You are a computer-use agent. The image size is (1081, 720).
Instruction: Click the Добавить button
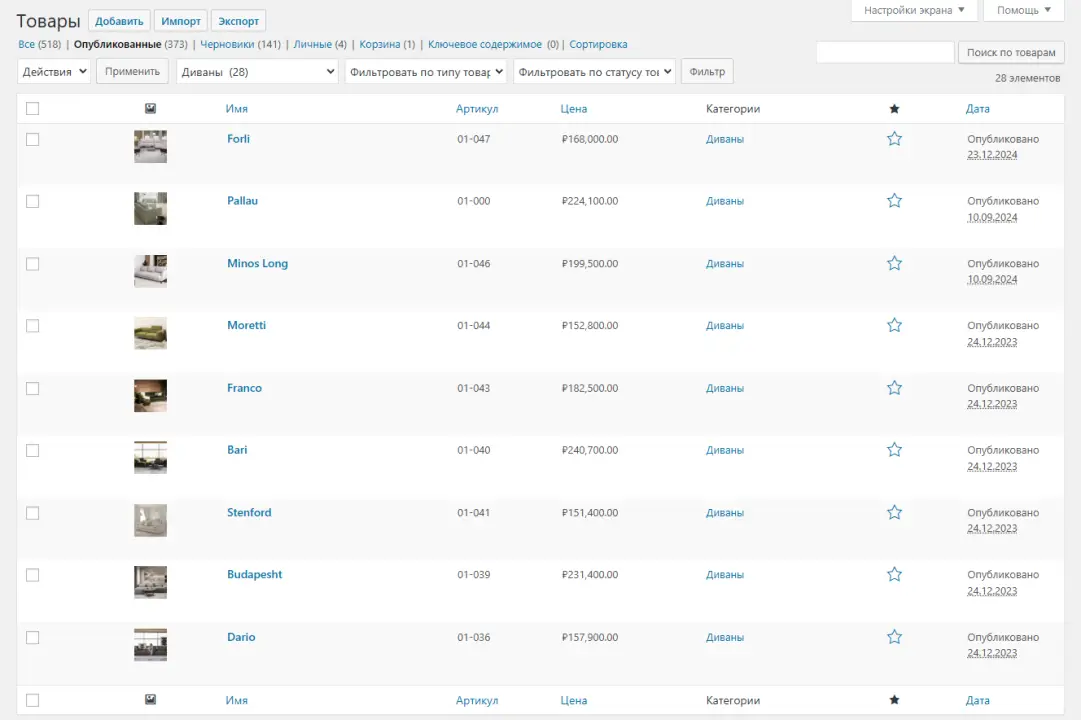click(119, 21)
